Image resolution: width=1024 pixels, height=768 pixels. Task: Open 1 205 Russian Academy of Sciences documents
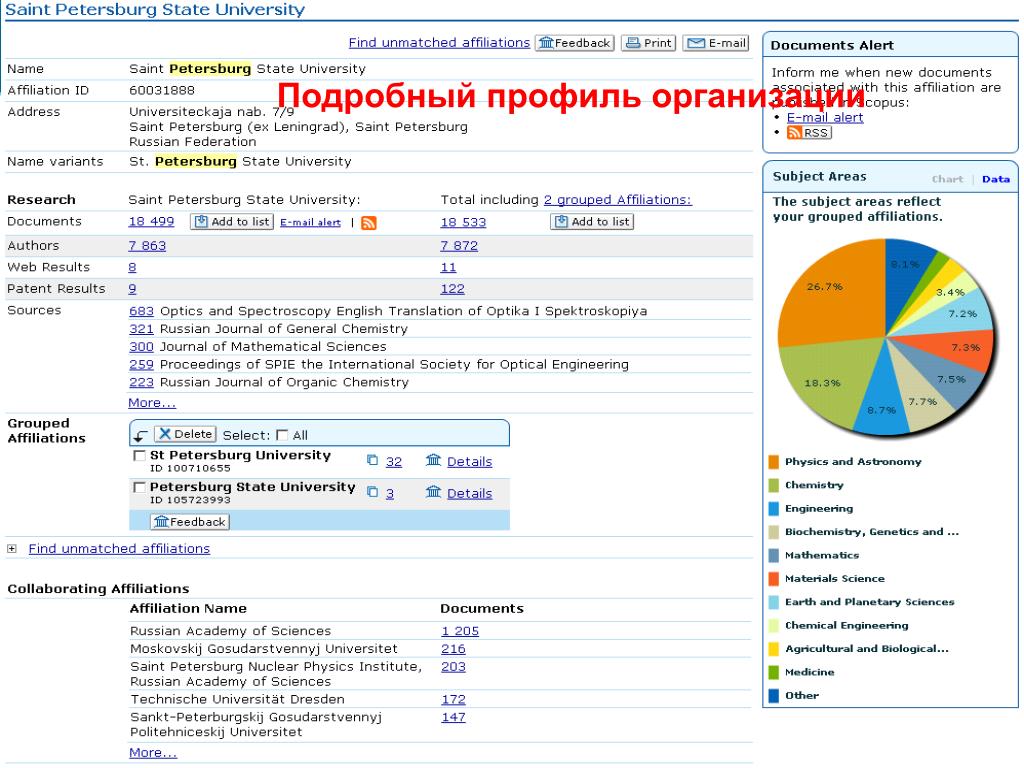tap(460, 631)
